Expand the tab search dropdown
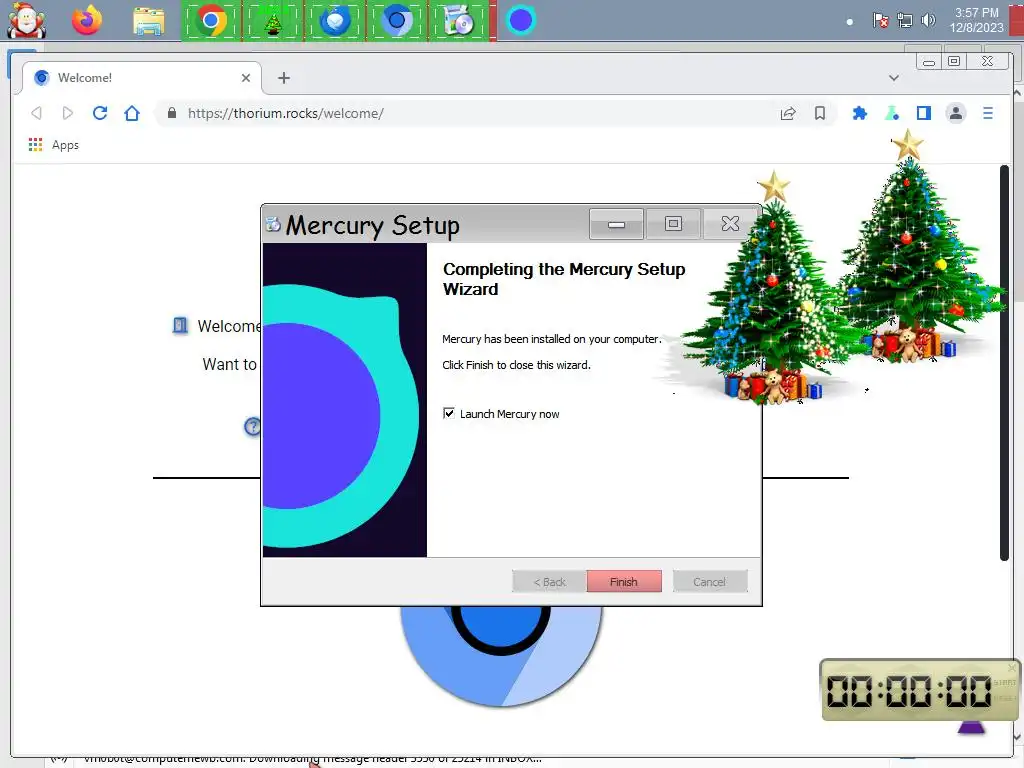 click(893, 78)
